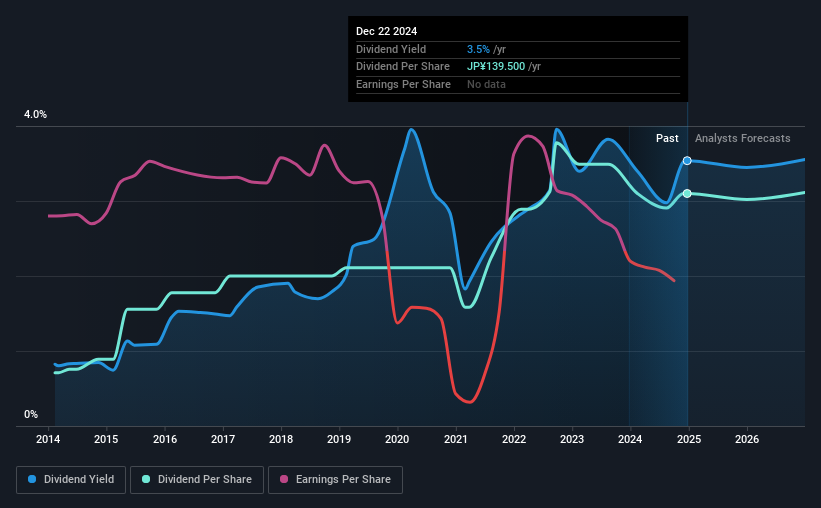This screenshot has width=821, height=508.
Task: Click the 2023 x-axis label
Action: pos(572,439)
